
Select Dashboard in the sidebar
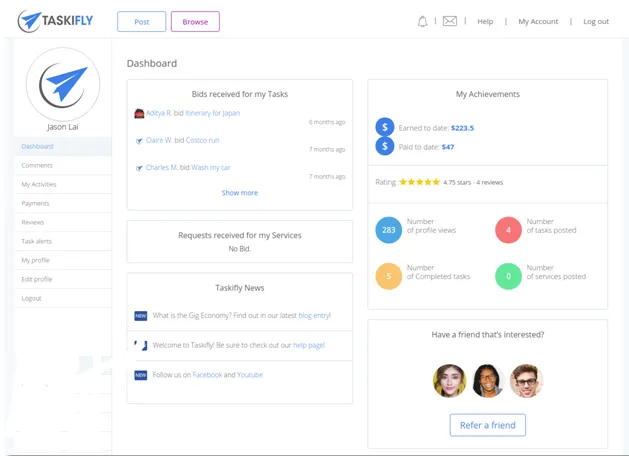pyautogui.click(x=63, y=146)
